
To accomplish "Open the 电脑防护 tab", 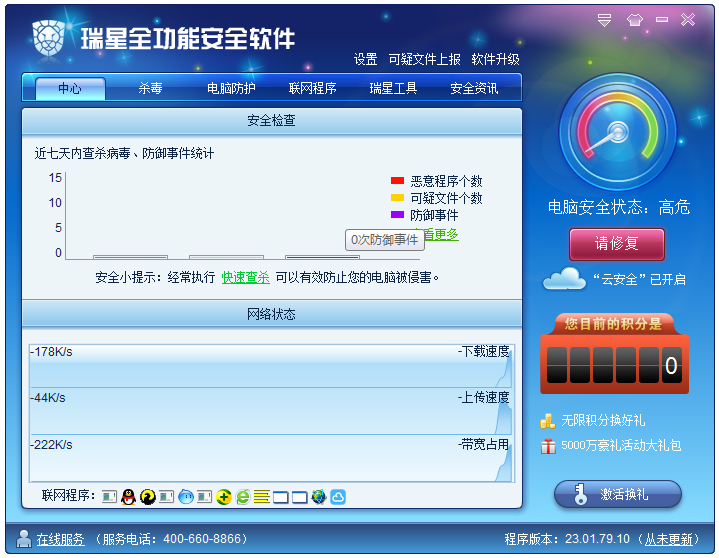I will point(231,88).
